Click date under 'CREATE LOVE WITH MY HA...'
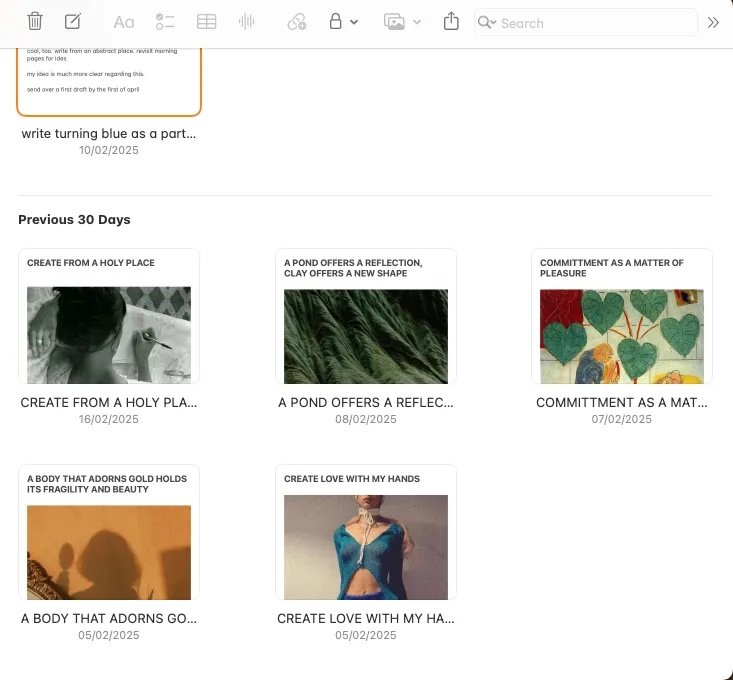This screenshot has height=680, width=733. click(366, 635)
